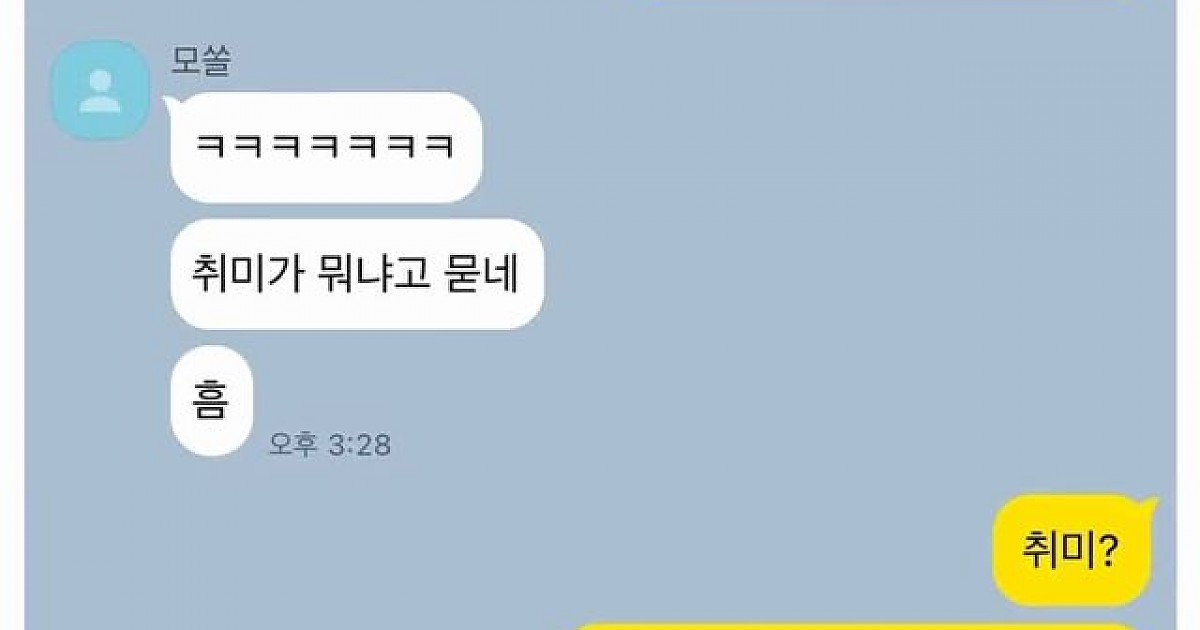Tap the partially visible yellow bubble at bottom

857,626
